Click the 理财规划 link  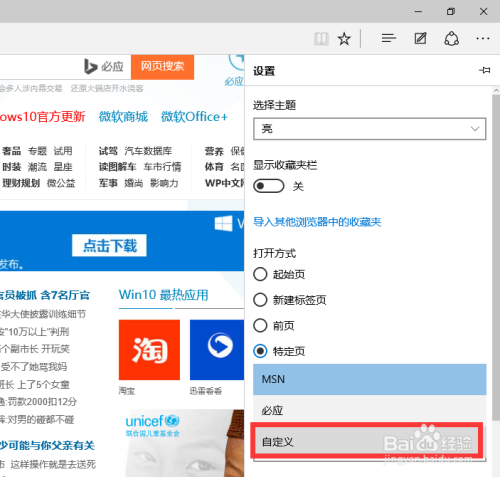pyautogui.click(x=21, y=183)
